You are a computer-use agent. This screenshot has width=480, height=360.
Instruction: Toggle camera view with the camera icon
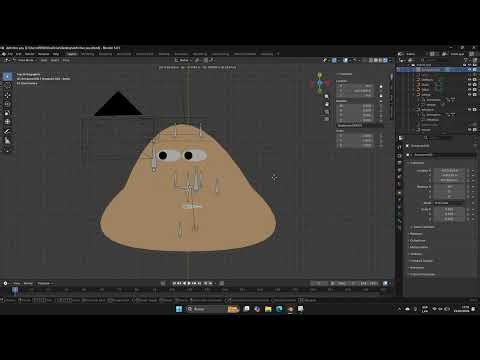(326, 112)
